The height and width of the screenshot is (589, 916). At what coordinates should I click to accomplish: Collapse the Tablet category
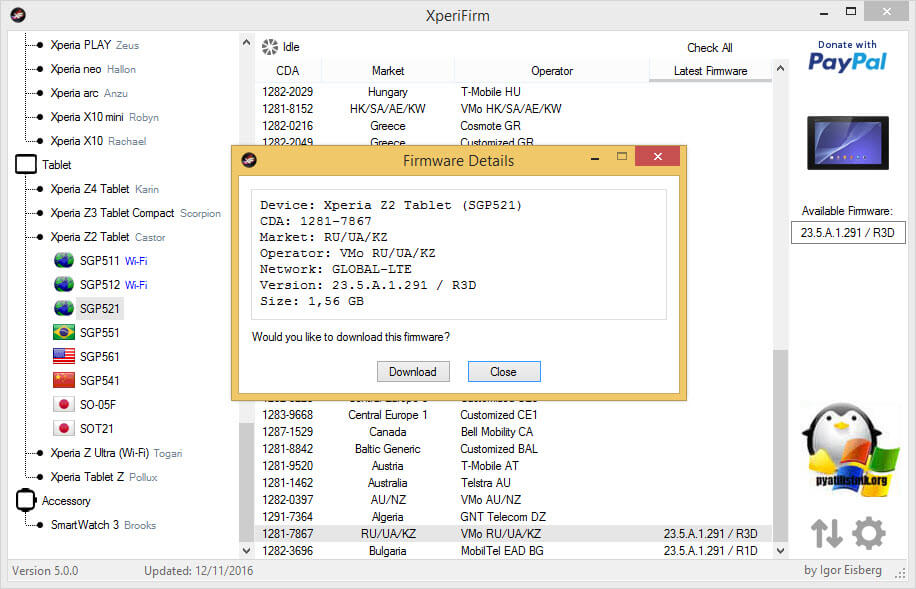26,165
